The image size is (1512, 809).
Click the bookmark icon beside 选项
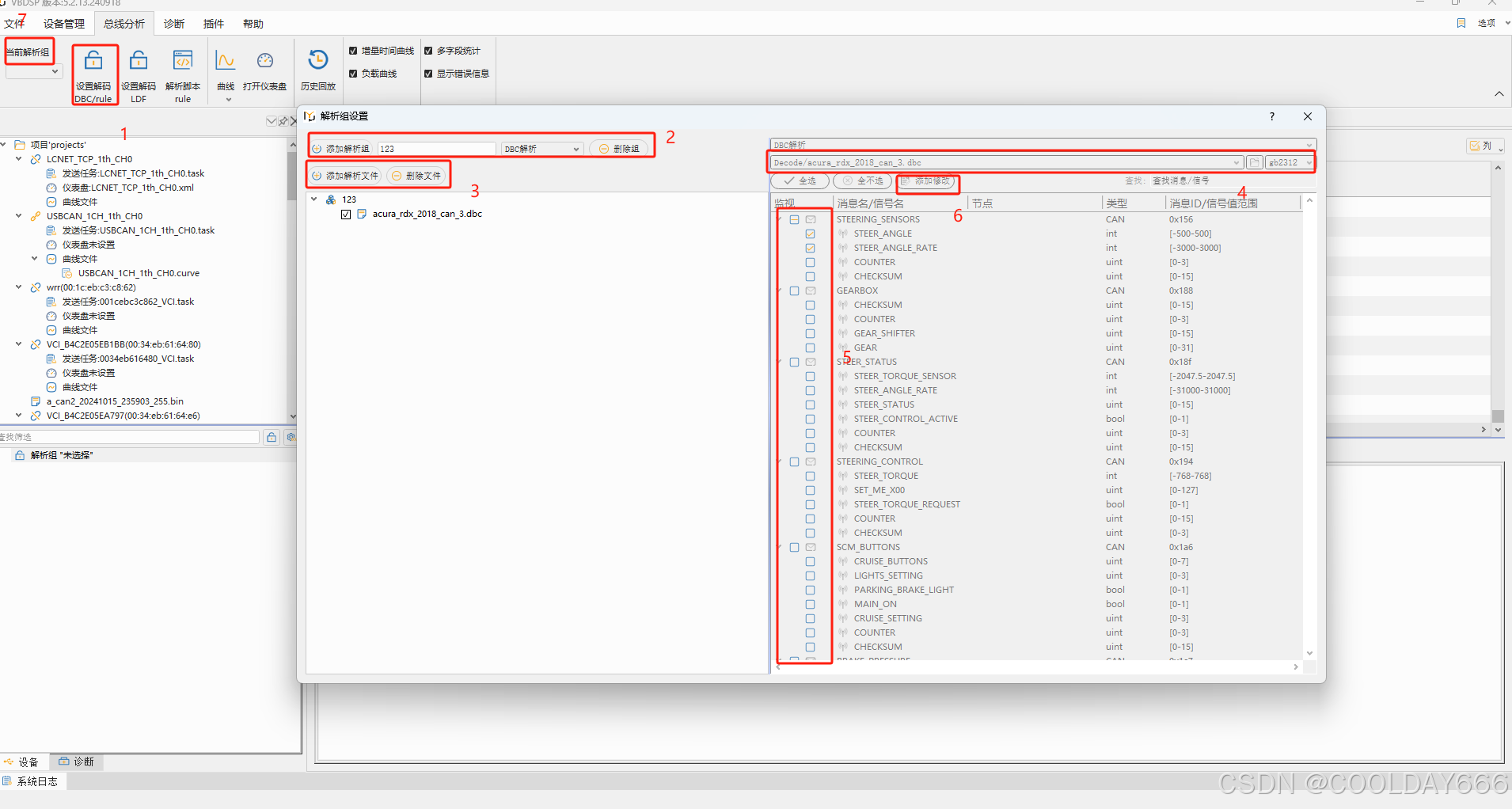[x=1461, y=23]
